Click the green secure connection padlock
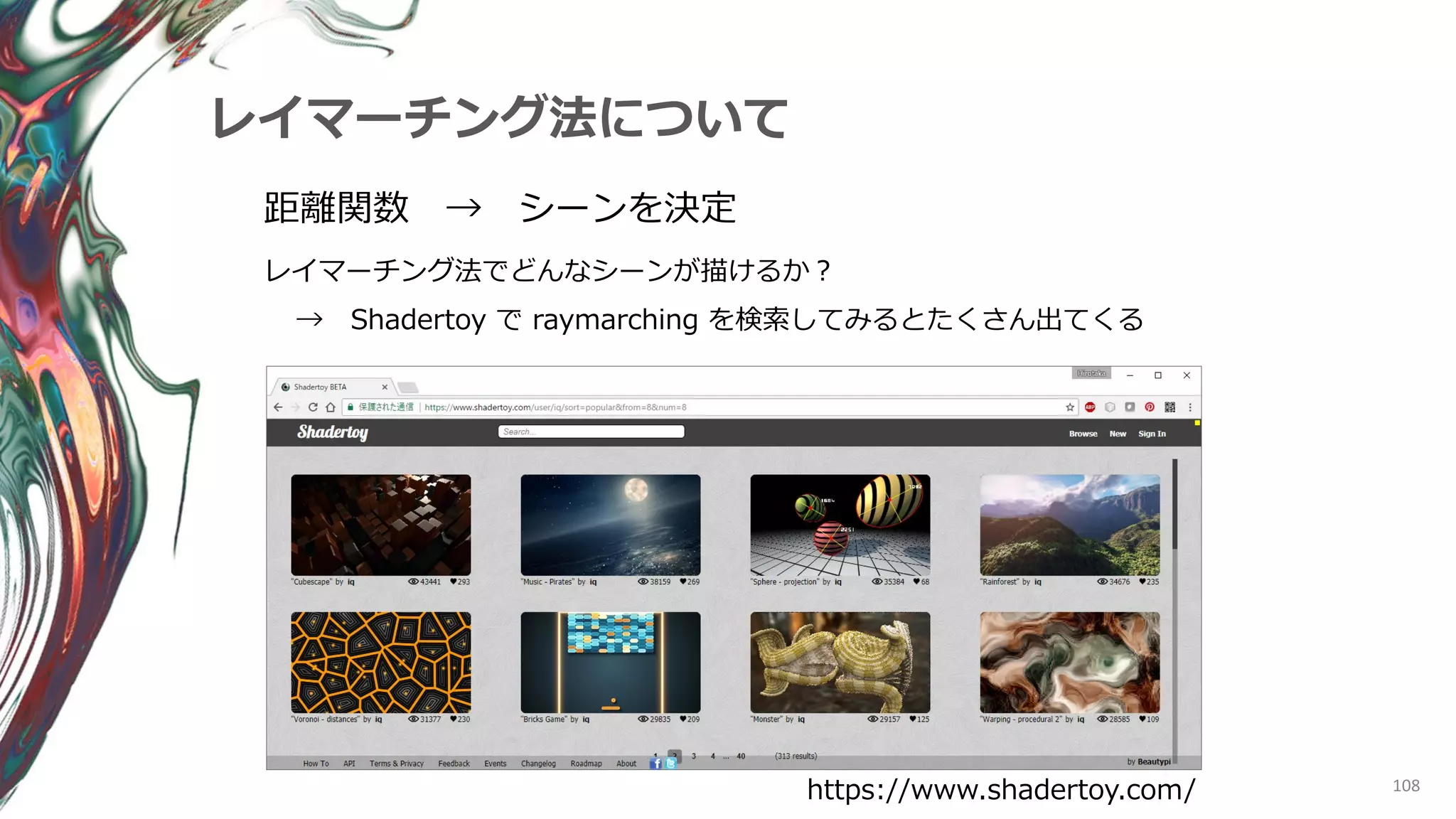This screenshot has width=1456, height=819. pos(350,407)
